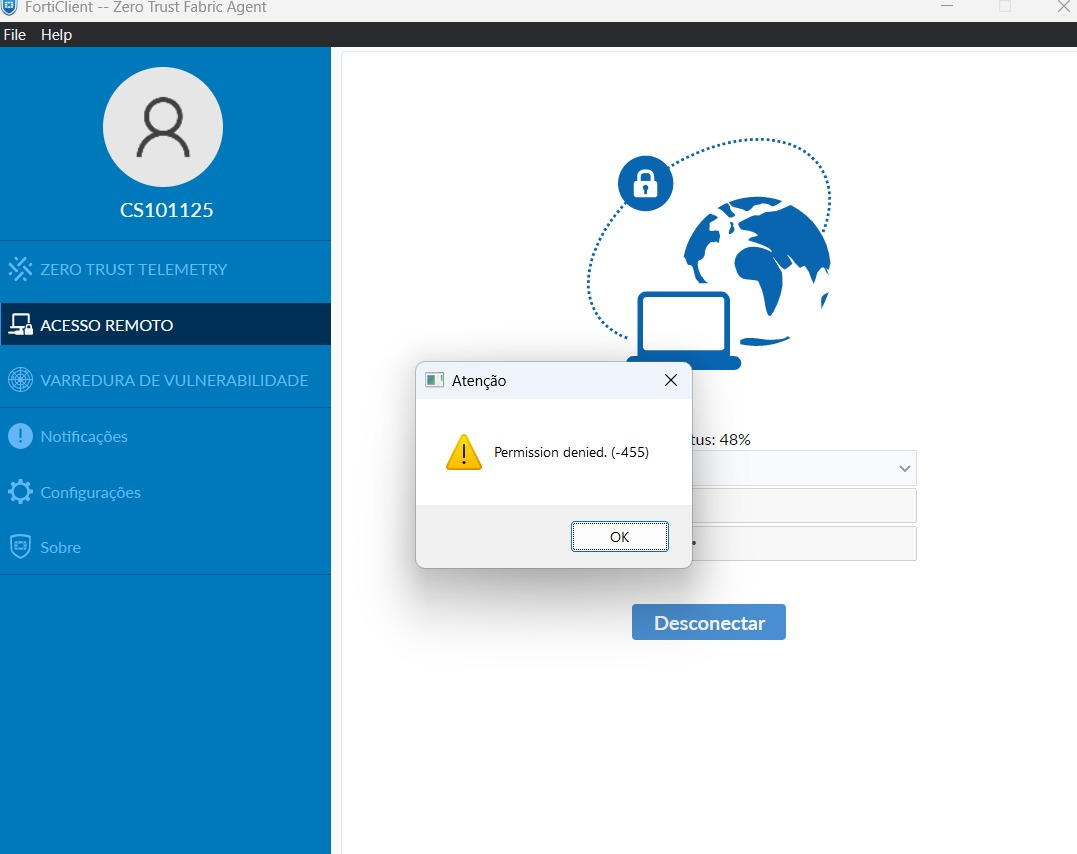The width and height of the screenshot is (1077, 854).
Task: Click the username input field
Action: (x=804, y=506)
